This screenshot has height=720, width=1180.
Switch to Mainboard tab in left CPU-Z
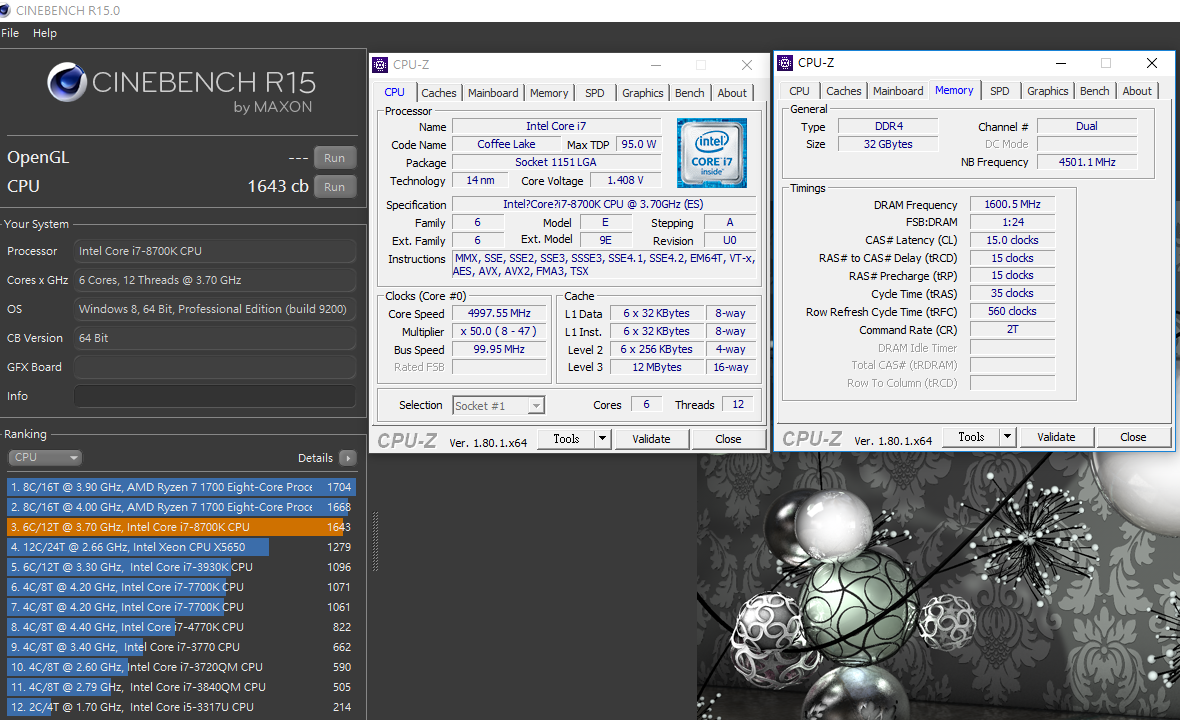[493, 93]
